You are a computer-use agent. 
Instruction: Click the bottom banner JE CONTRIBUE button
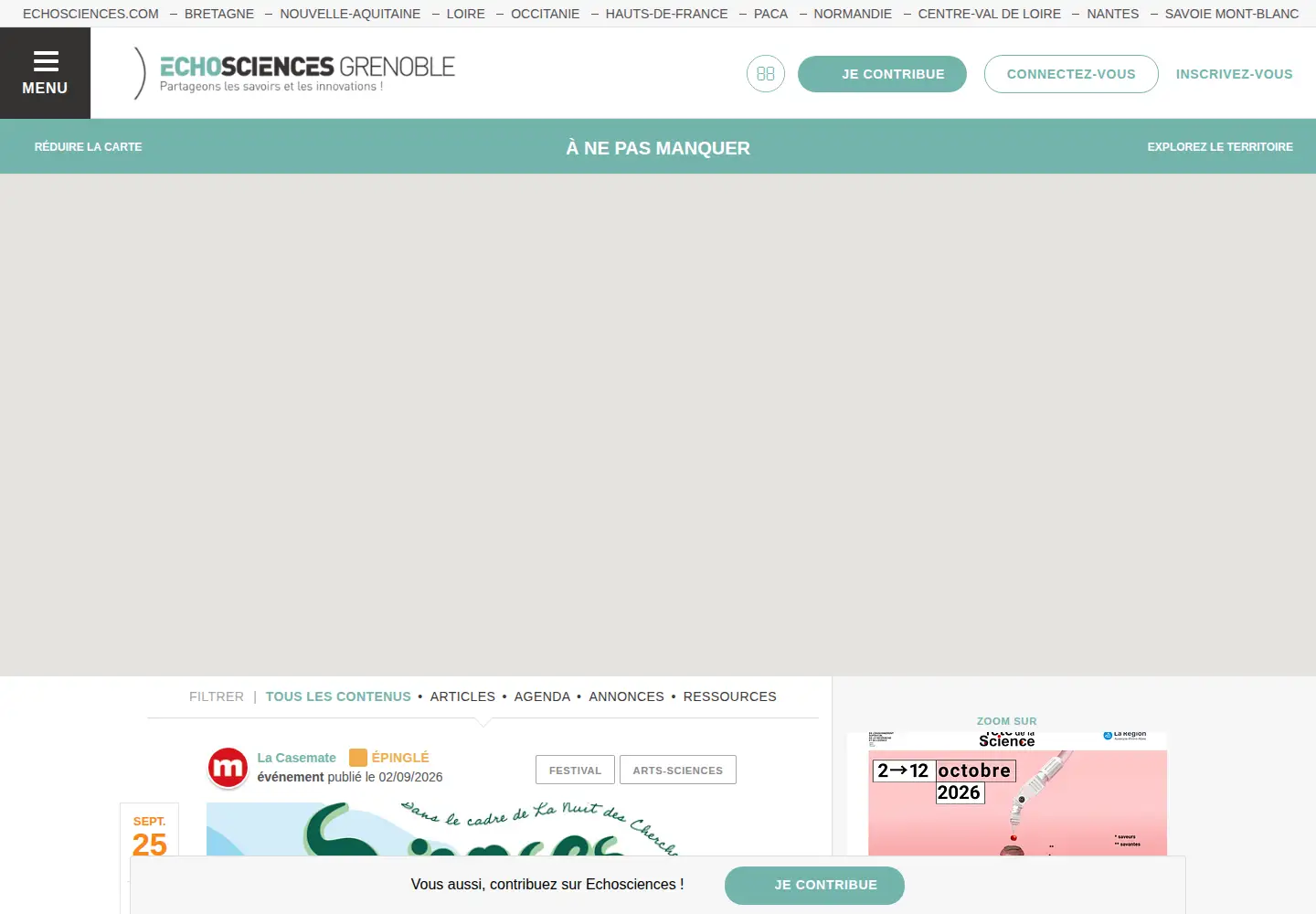coord(814,885)
